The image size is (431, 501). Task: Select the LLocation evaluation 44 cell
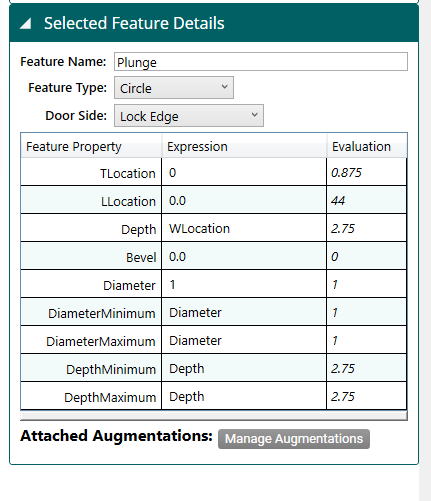pos(366,200)
